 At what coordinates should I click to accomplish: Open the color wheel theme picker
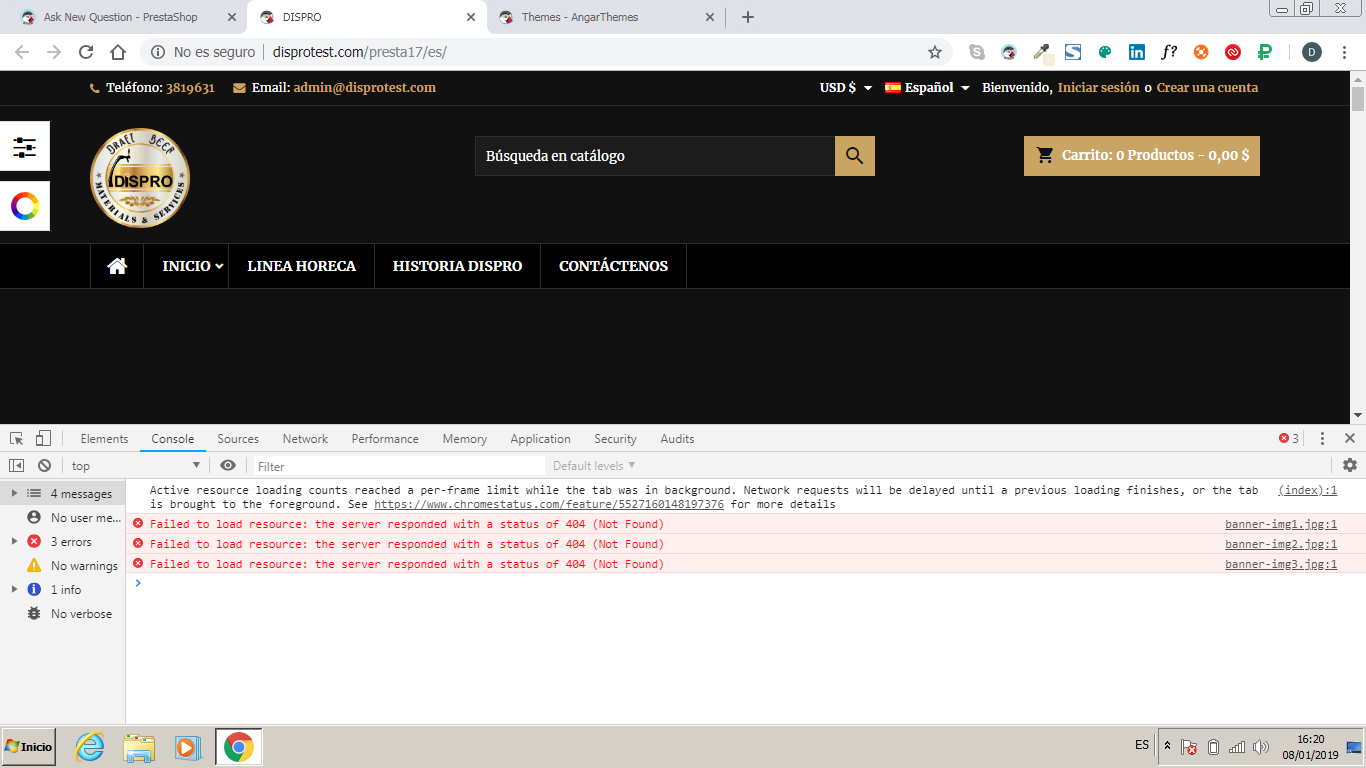point(24,207)
